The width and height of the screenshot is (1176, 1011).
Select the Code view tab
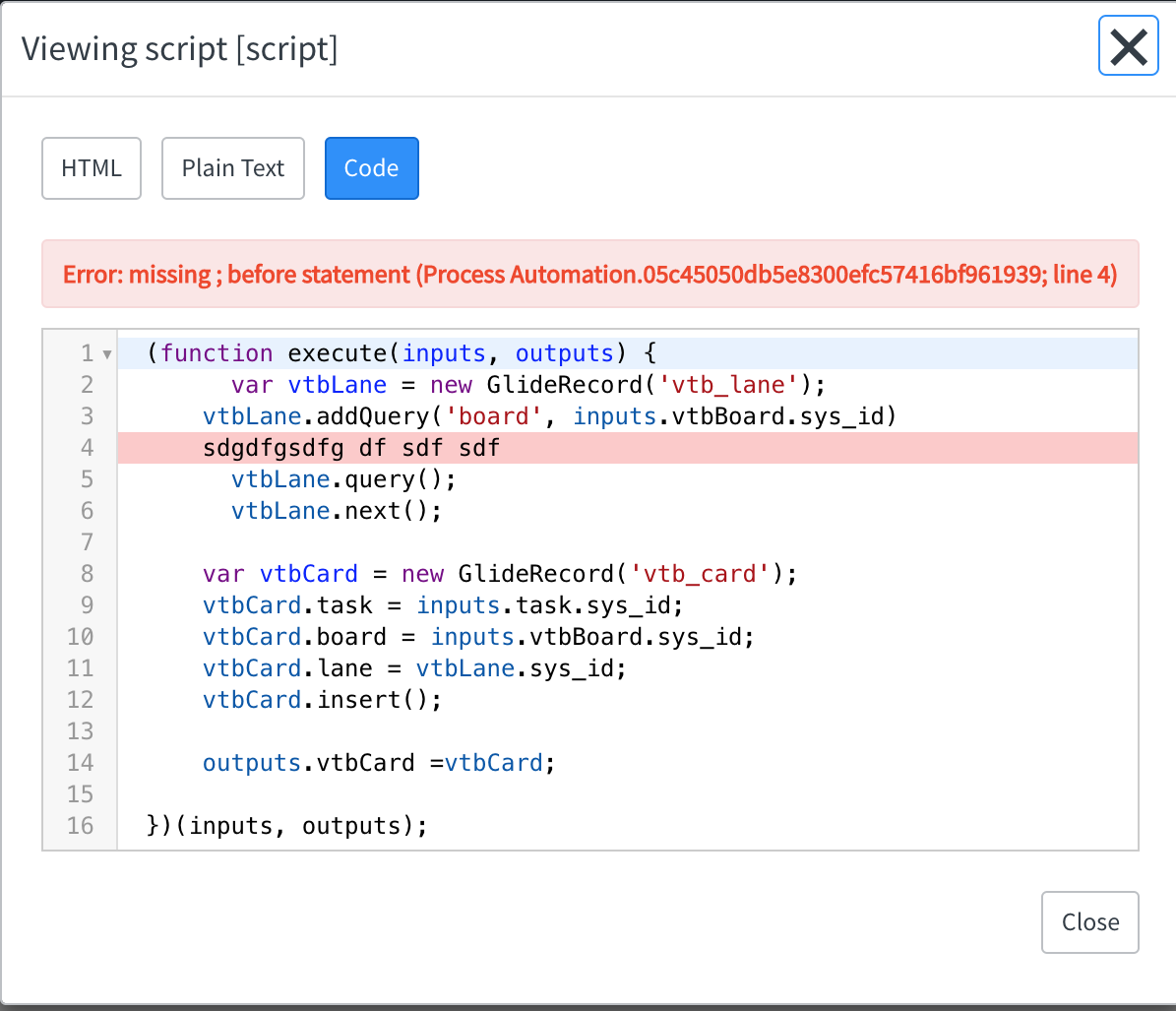click(x=372, y=168)
